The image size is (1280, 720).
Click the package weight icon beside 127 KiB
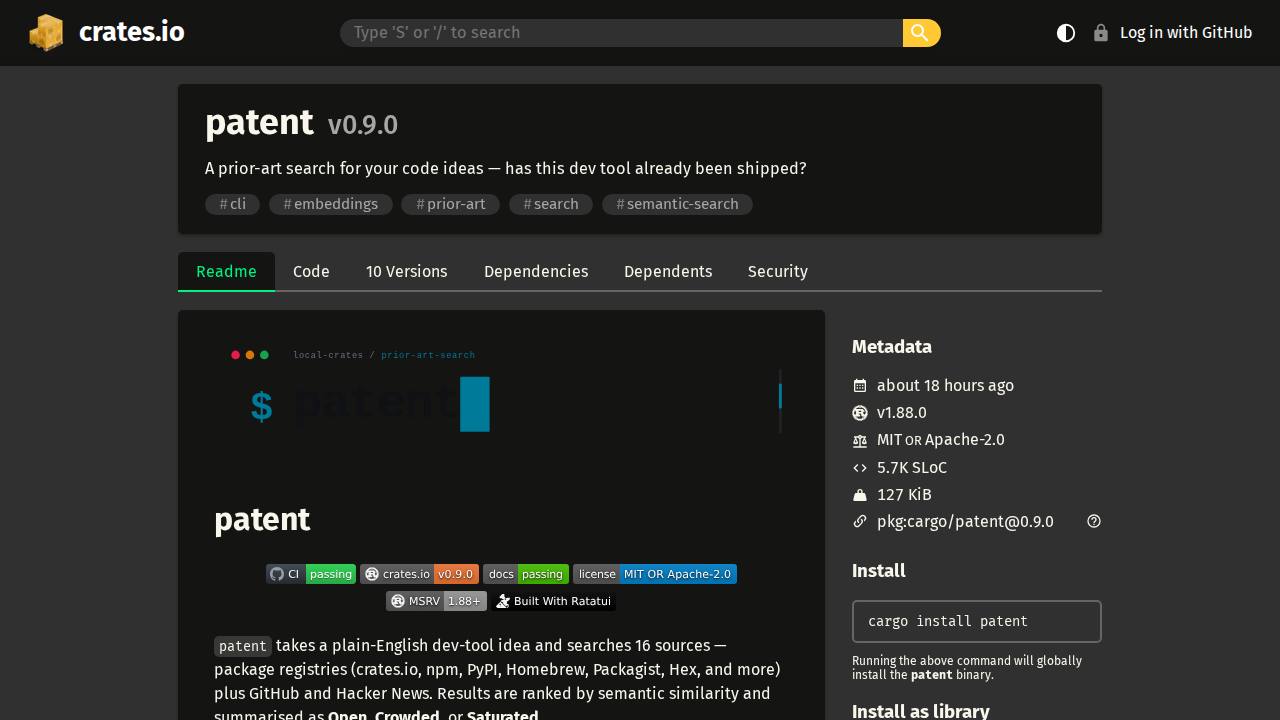pos(860,495)
